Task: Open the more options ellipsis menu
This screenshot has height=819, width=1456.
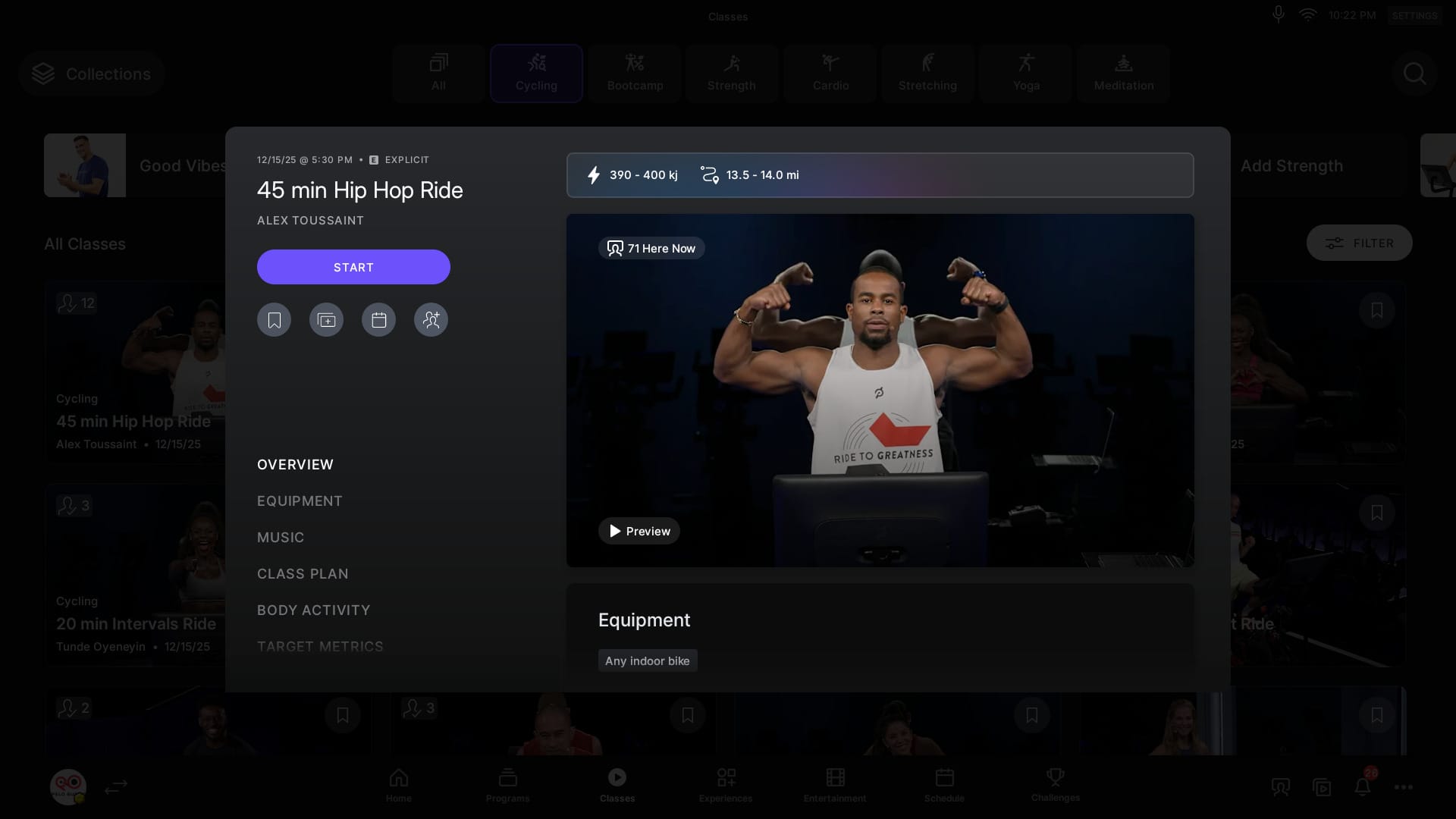Action: coord(1403,787)
